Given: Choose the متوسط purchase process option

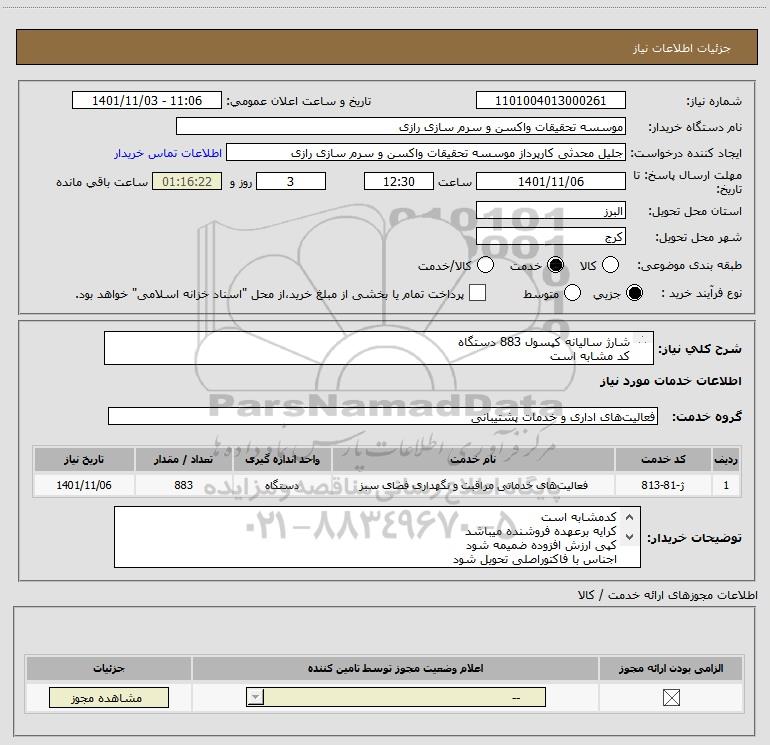Looking at the screenshot, I should (x=573, y=293).
